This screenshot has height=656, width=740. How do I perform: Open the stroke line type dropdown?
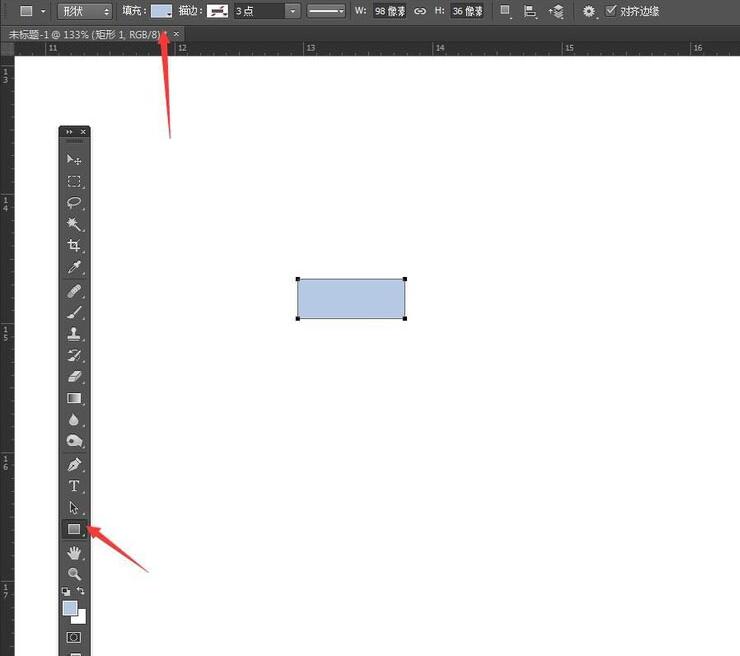pos(326,11)
